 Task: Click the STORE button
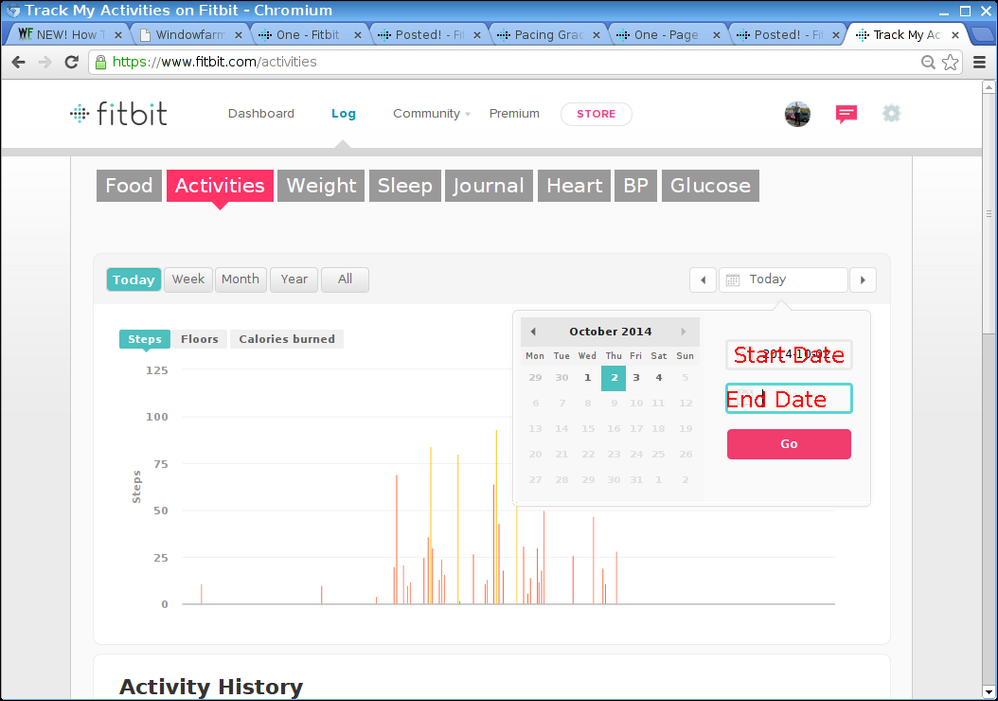tap(596, 114)
